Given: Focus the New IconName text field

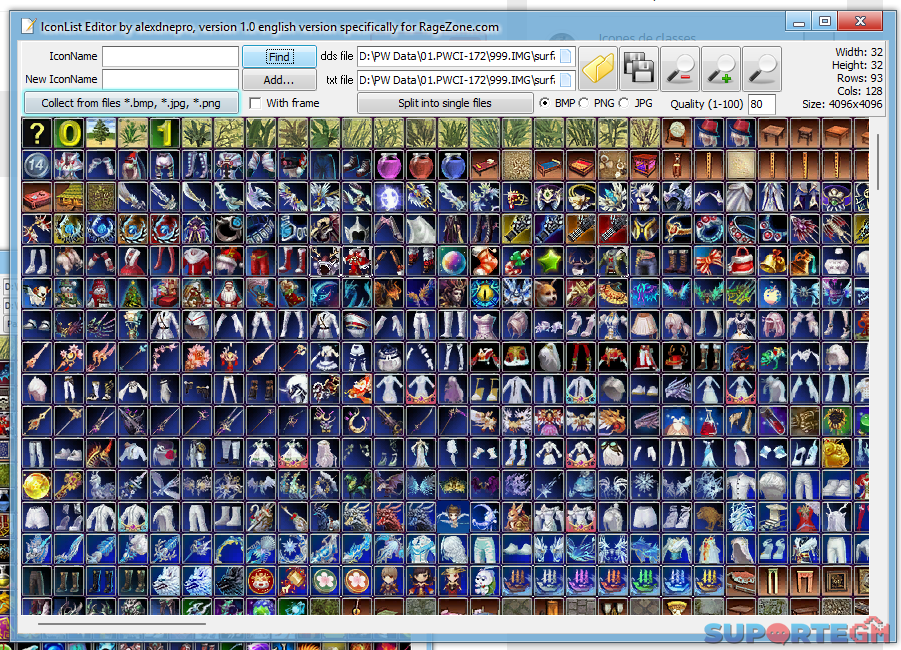Looking at the screenshot, I should (171, 79).
